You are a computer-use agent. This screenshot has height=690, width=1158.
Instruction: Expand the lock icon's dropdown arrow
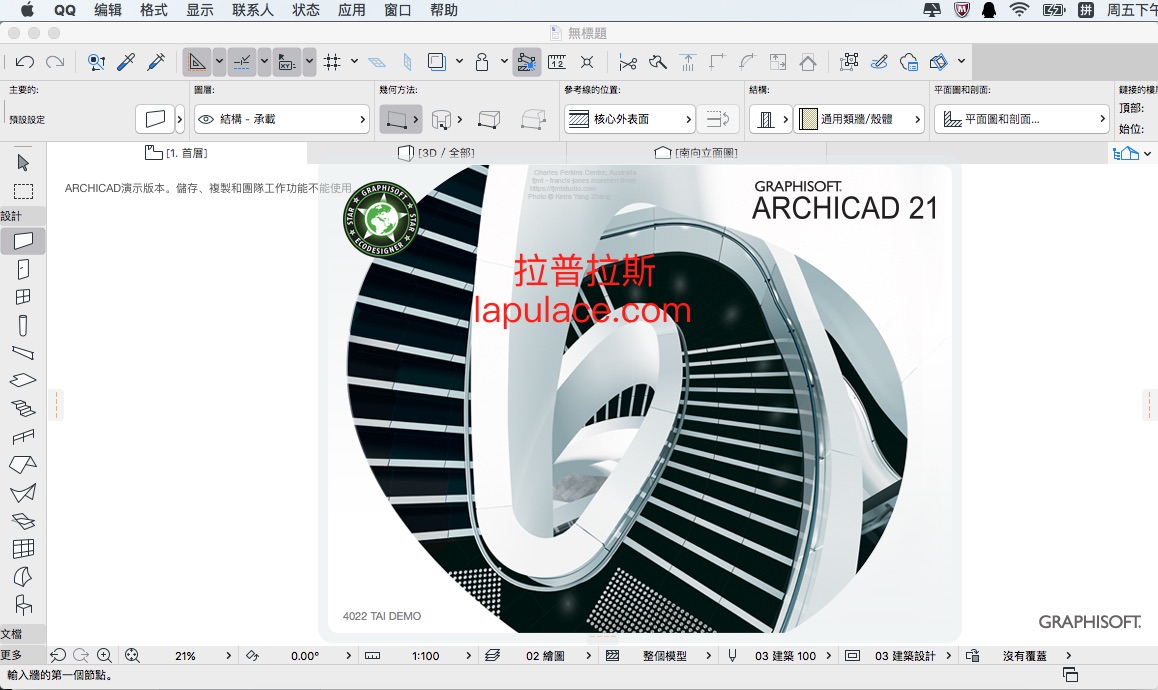coord(504,61)
